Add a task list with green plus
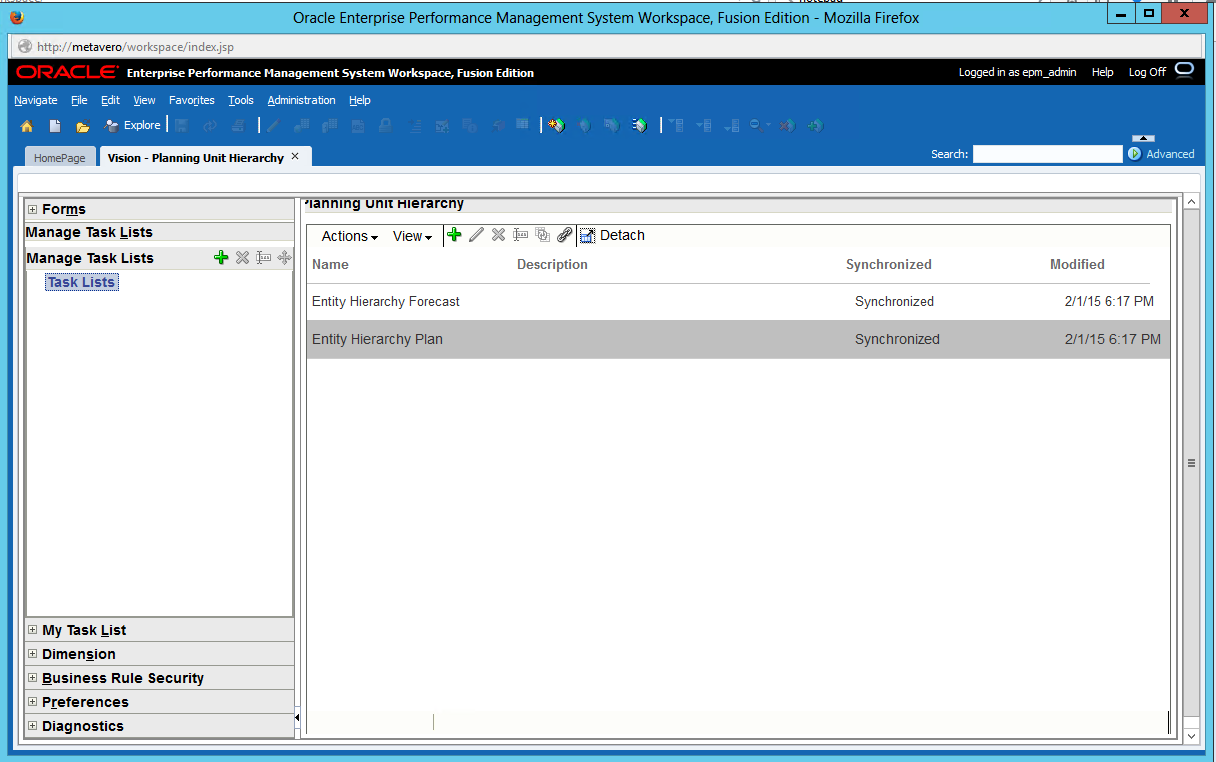Image resolution: width=1216 pixels, height=762 pixels. [x=222, y=258]
